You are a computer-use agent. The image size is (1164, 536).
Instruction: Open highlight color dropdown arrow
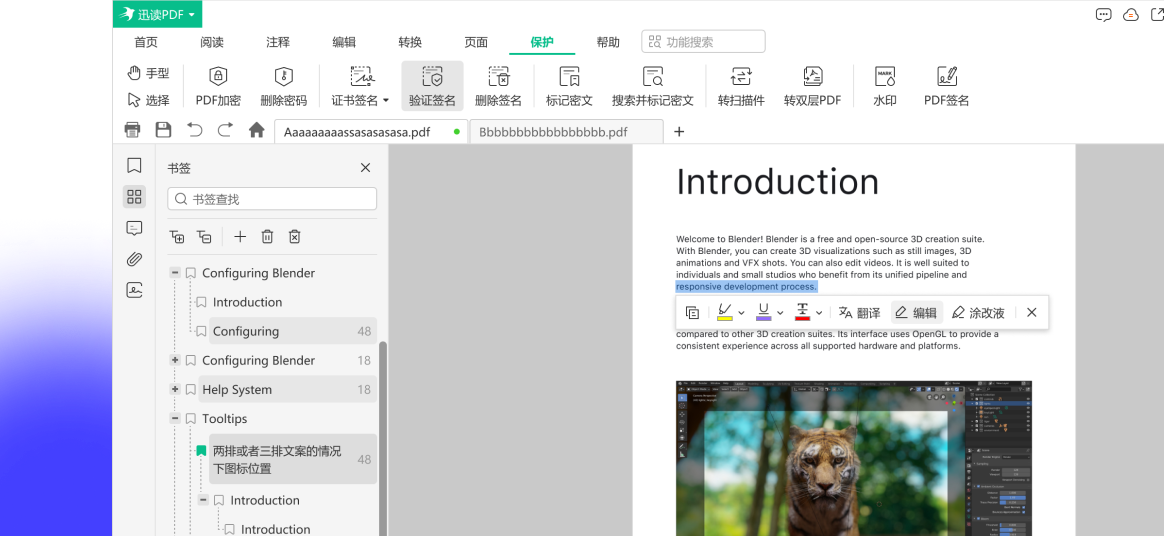(x=742, y=313)
